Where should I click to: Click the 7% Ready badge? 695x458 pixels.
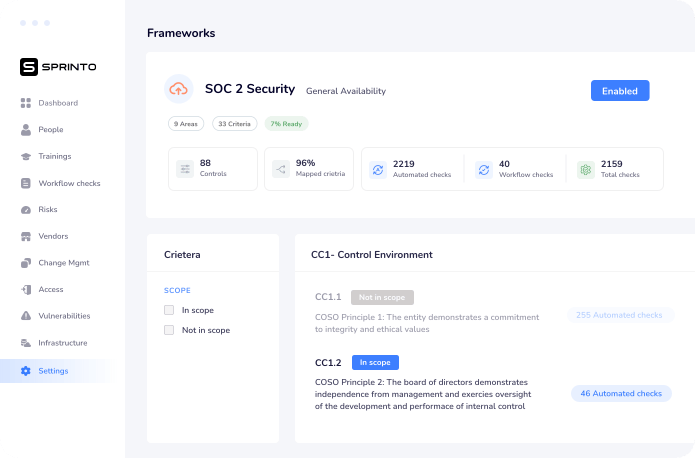point(286,124)
